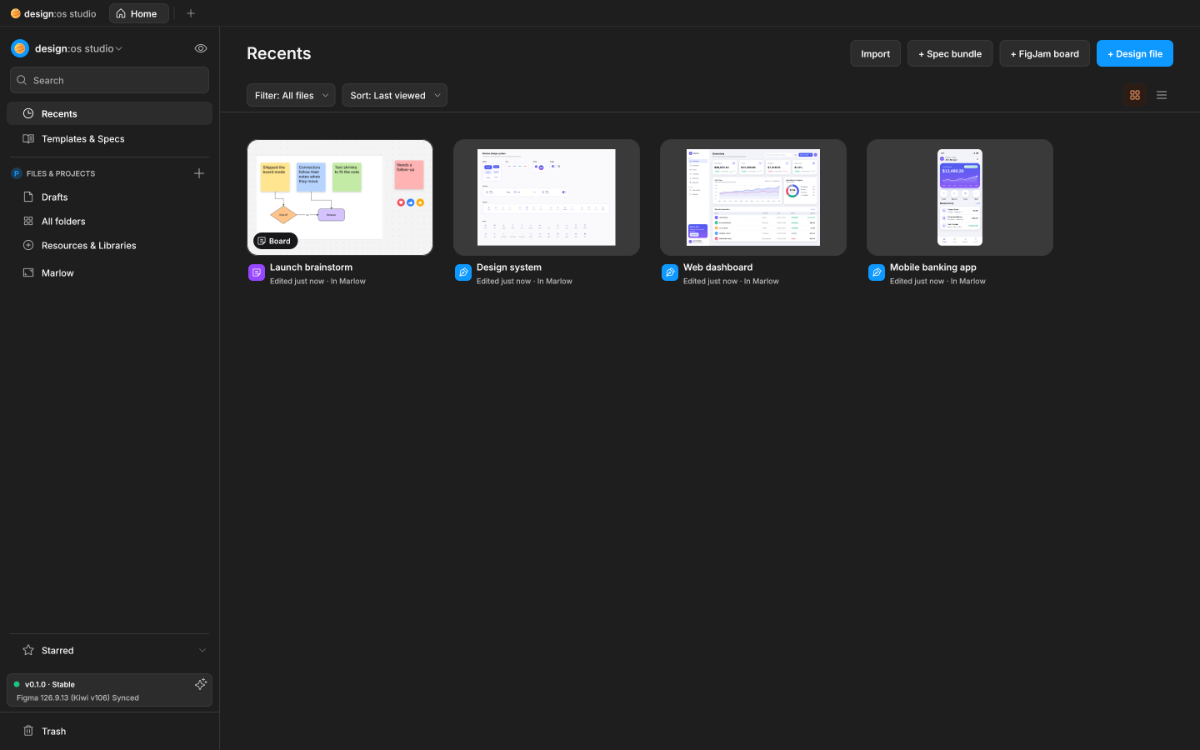1200x750 pixels.
Task: Click the purple board icon by Launch brainstorm
Action: 256,272
